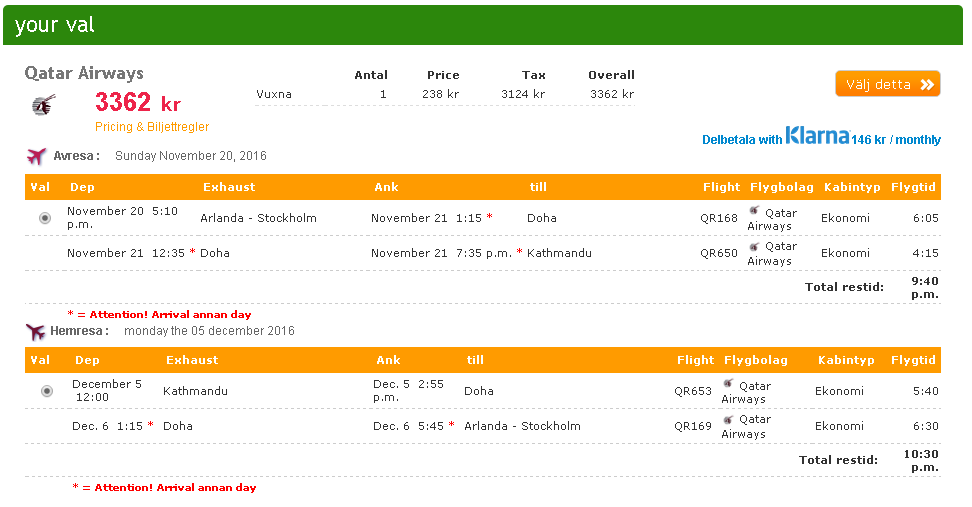Screen dimensions: 972x507
Task: Click the Qatar Airways icon in the QR653 row
Action: point(728,384)
